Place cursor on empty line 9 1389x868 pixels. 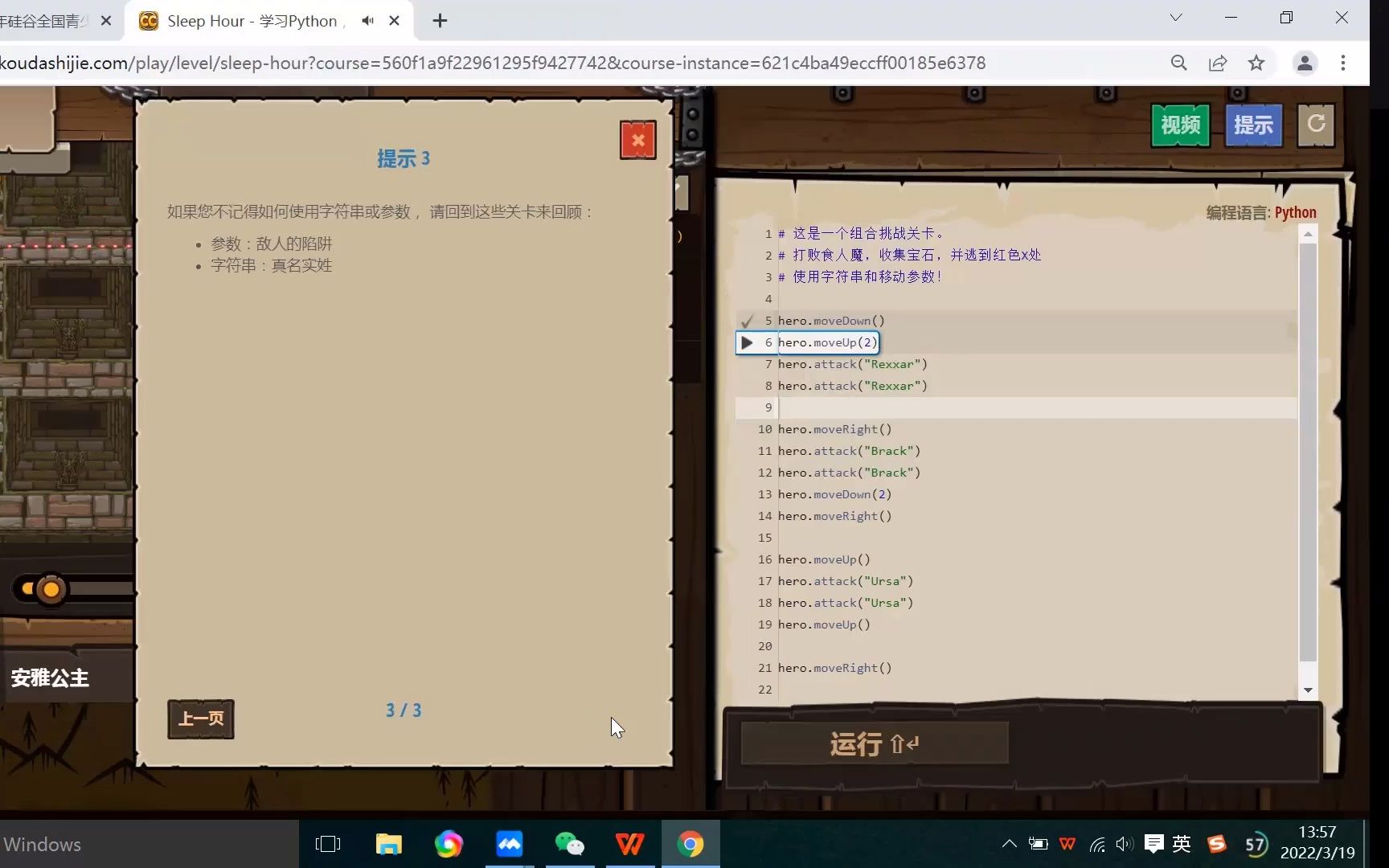[x=1016, y=407]
